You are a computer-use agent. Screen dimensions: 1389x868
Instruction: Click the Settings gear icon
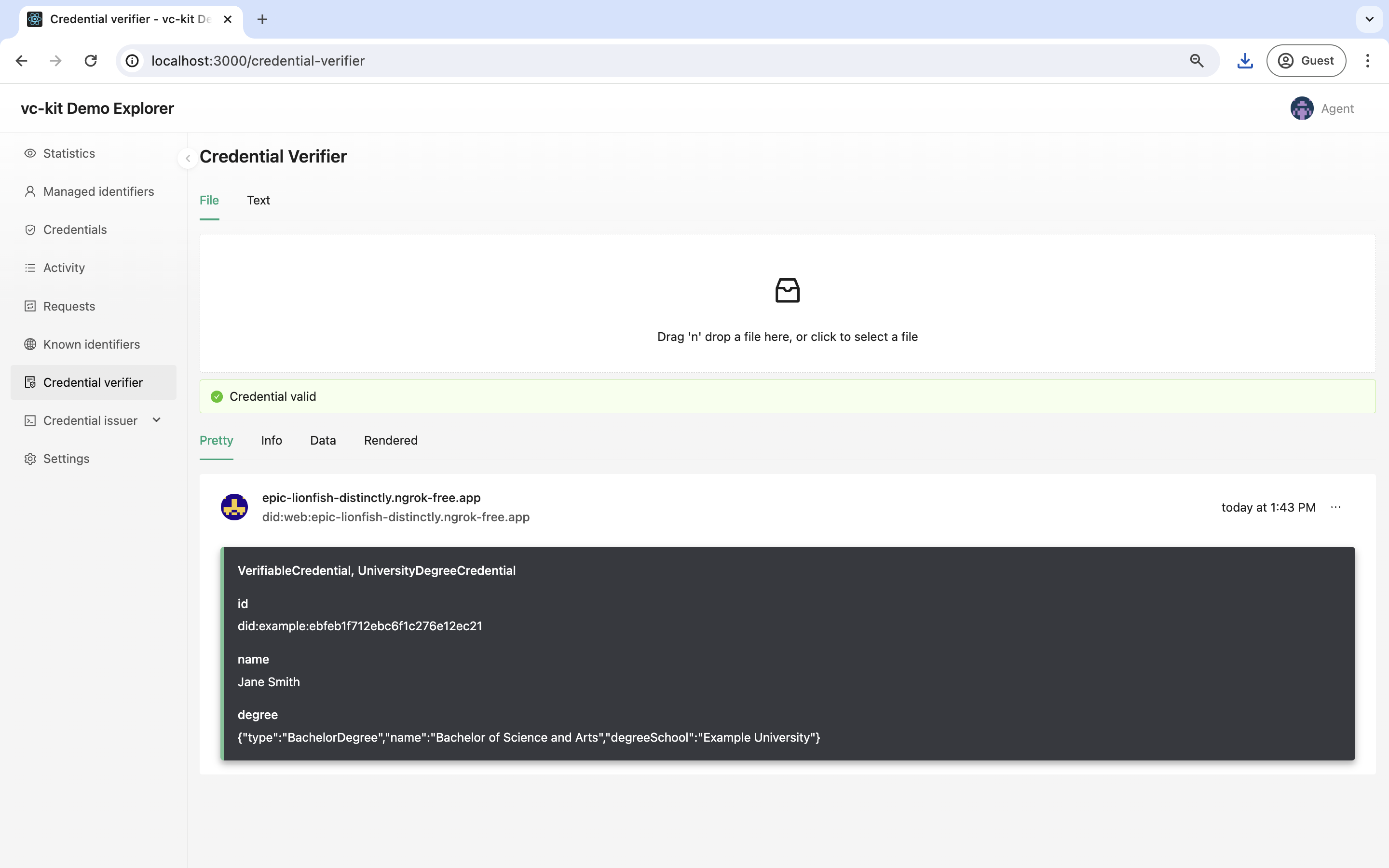[x=30, y=459]
